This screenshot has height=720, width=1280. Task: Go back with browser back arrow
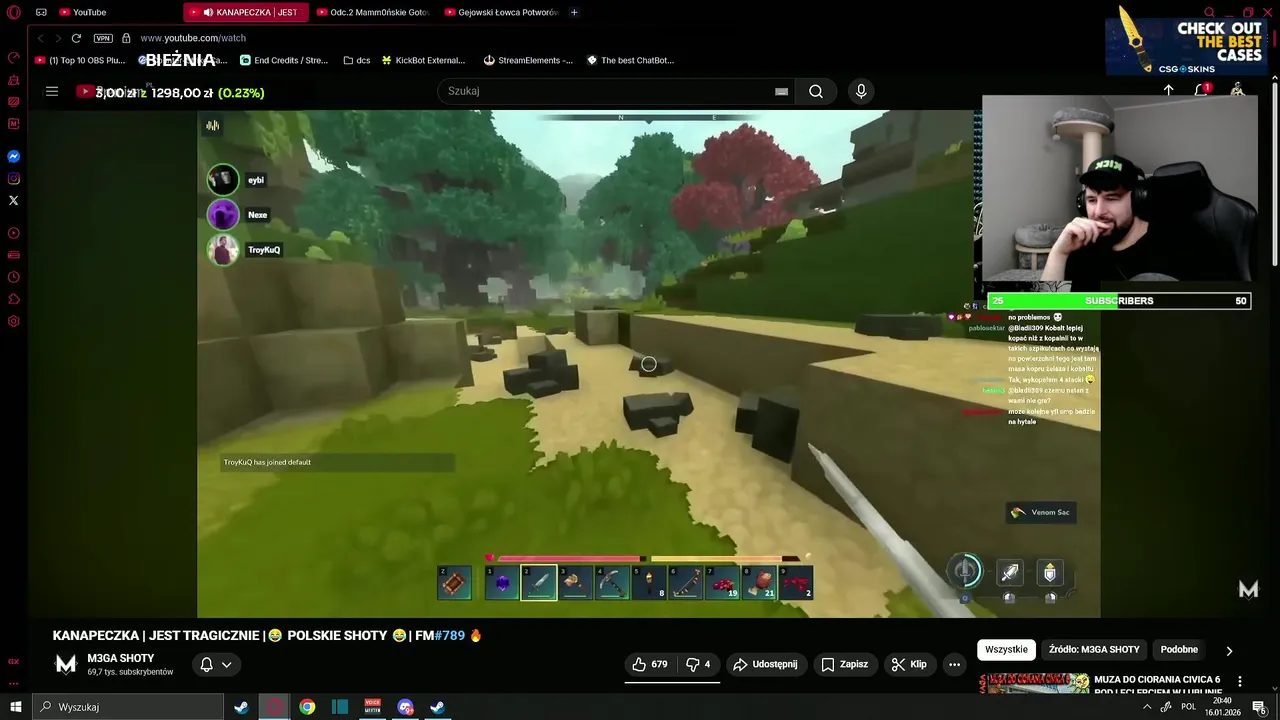40,38
